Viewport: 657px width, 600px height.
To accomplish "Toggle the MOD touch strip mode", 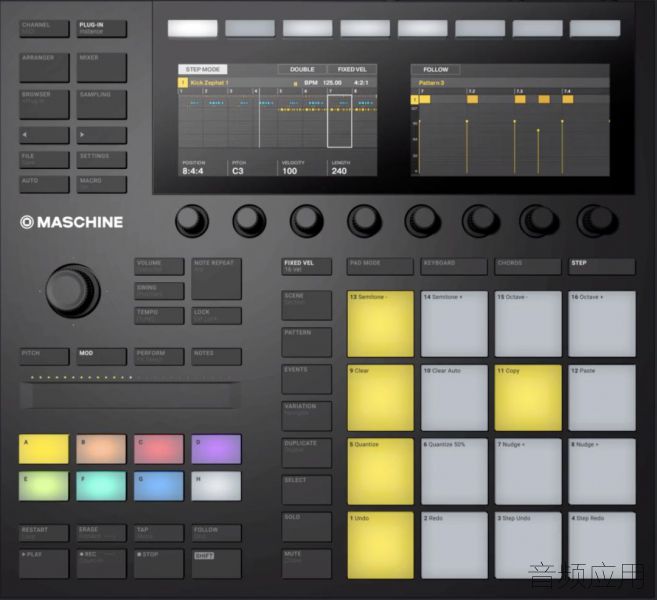I will point(101,356).
